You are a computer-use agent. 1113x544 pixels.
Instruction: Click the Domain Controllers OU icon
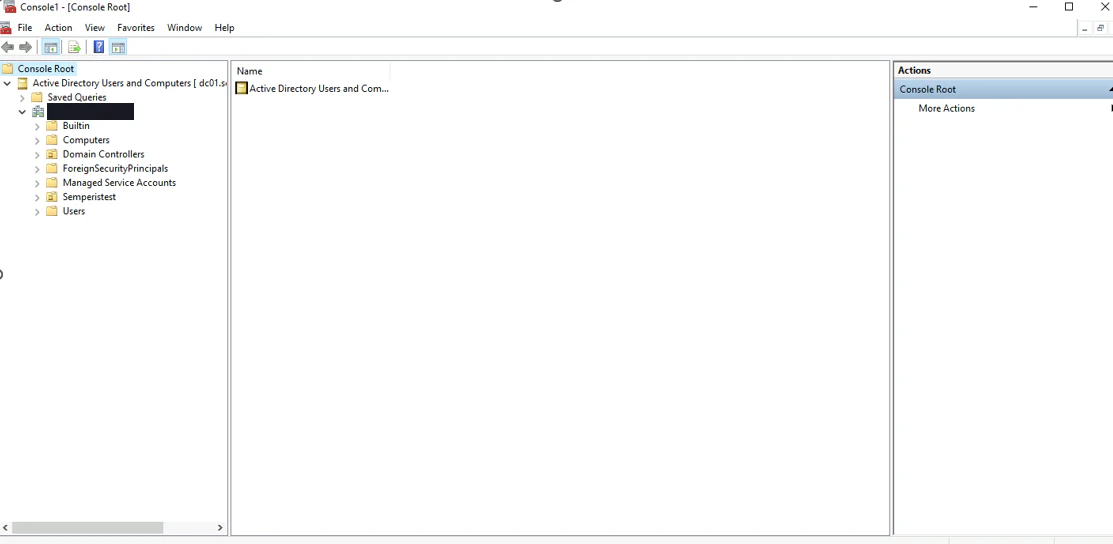pos(52,154)
